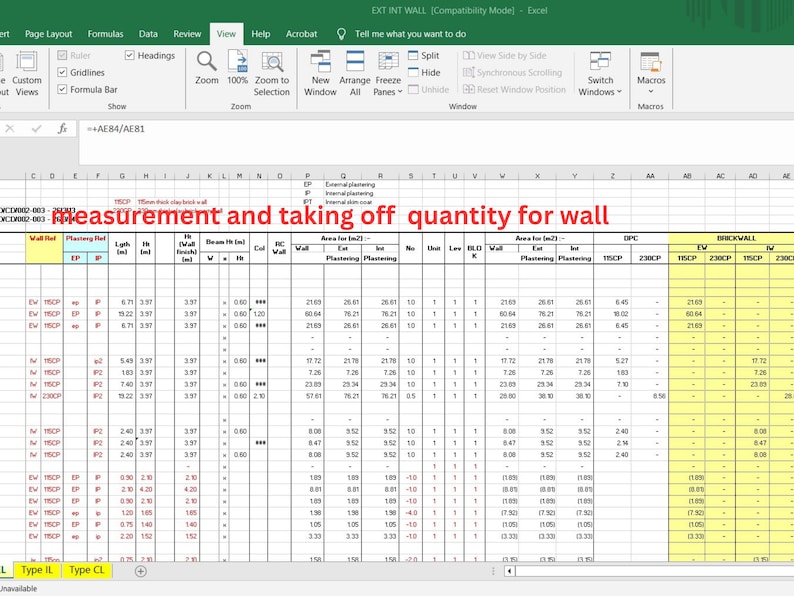Select column AB header

click(687, 176)
